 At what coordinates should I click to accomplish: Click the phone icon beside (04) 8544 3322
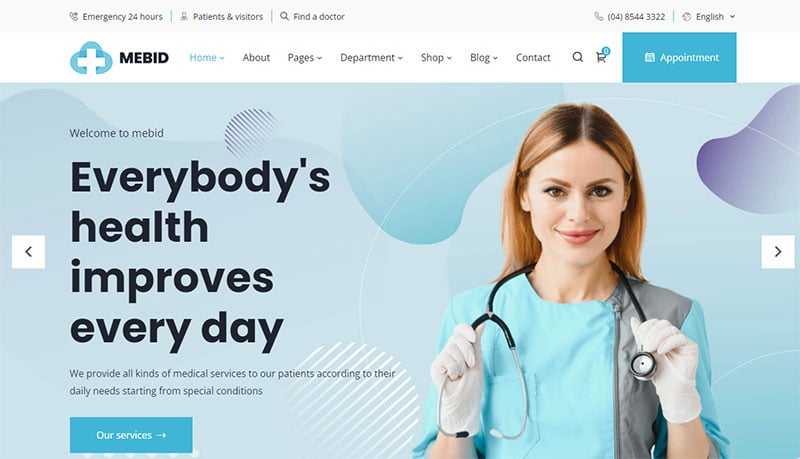point(598,16)
